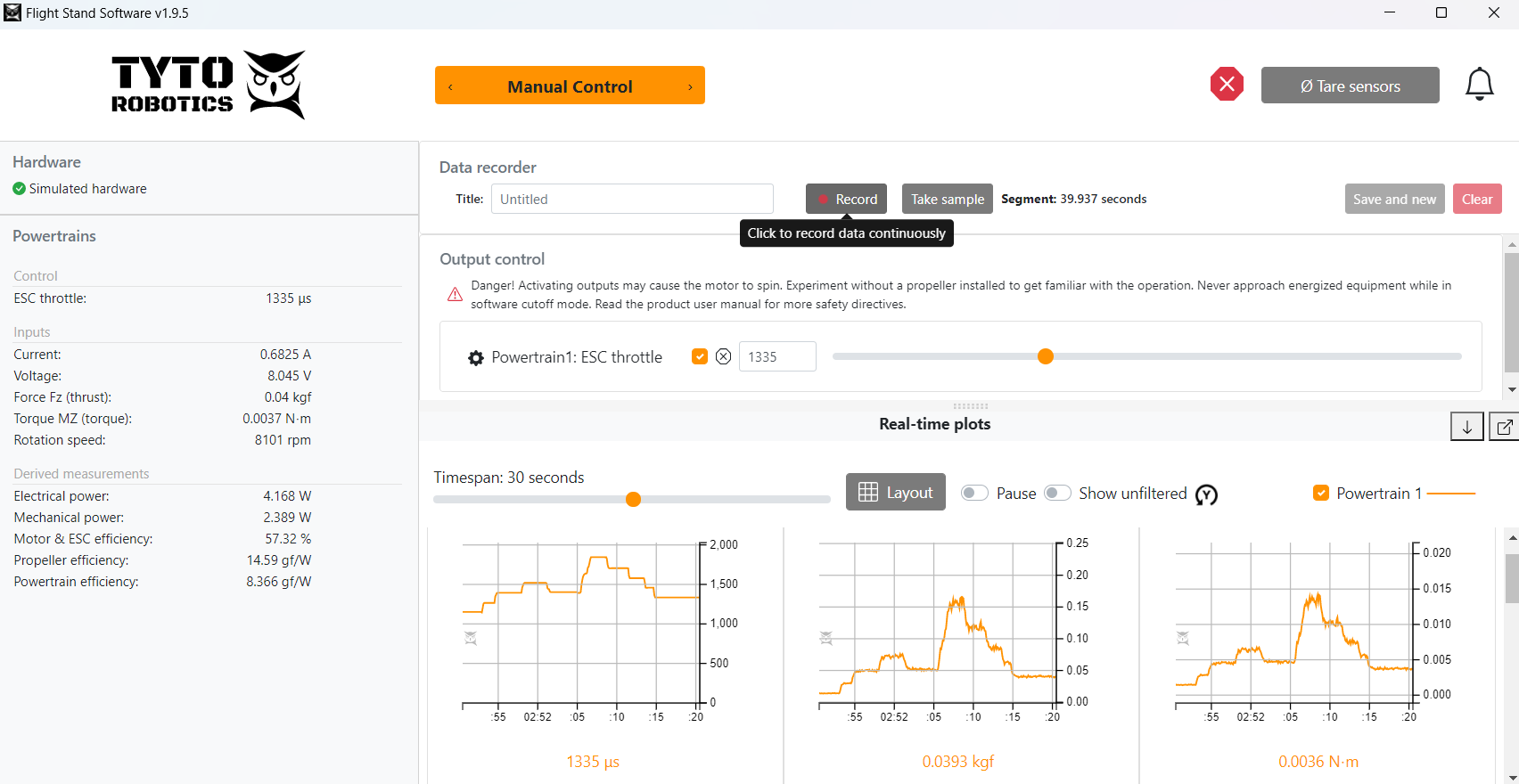Image resolution: width=1519 pixels, height=784 pixels.
Task: Click Electrical power value 4.168 W
Action: point(287,496)
